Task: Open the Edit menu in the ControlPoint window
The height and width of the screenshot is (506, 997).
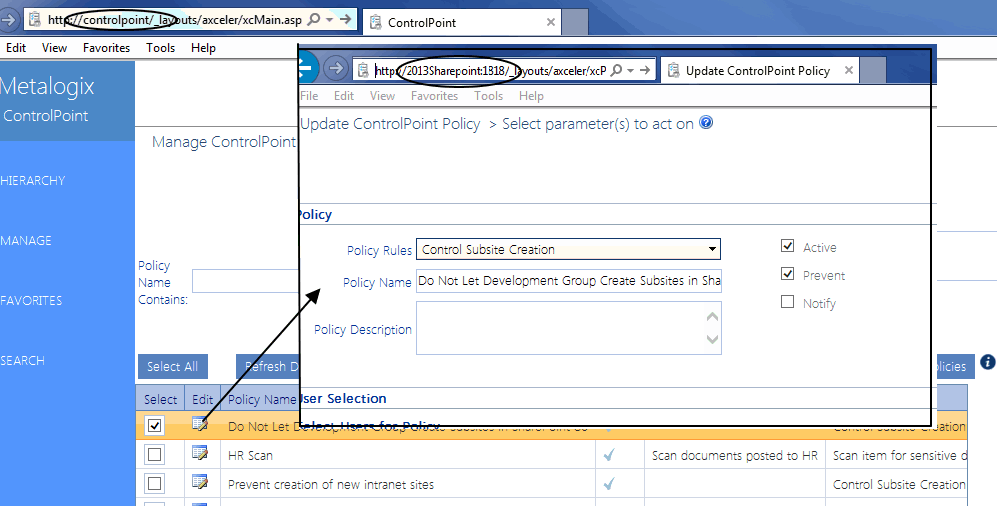Action: coord(16,48)
